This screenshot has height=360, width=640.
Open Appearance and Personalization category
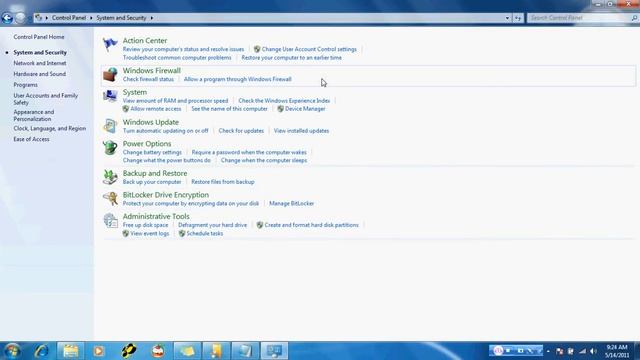tap(33, 116)
